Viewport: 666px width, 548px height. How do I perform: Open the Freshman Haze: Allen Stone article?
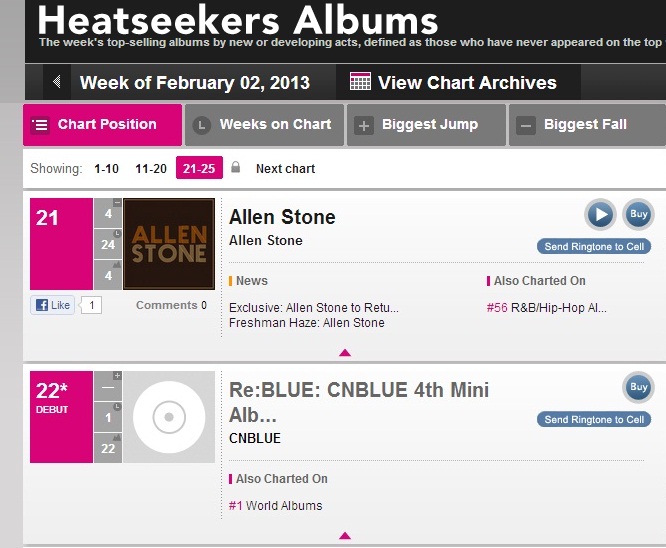[x=306, y=323]
